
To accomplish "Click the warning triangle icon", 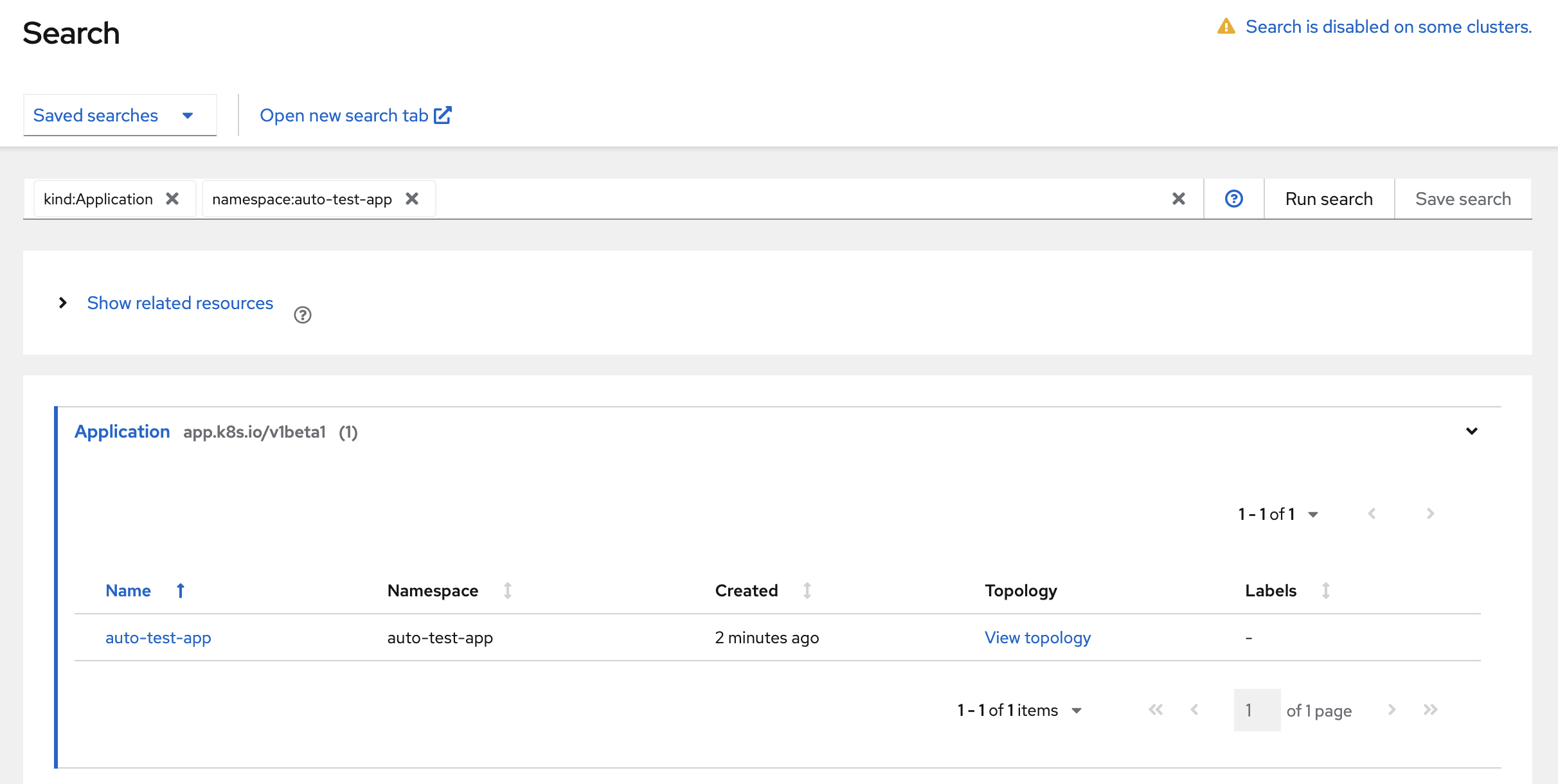I will 1226,27.
